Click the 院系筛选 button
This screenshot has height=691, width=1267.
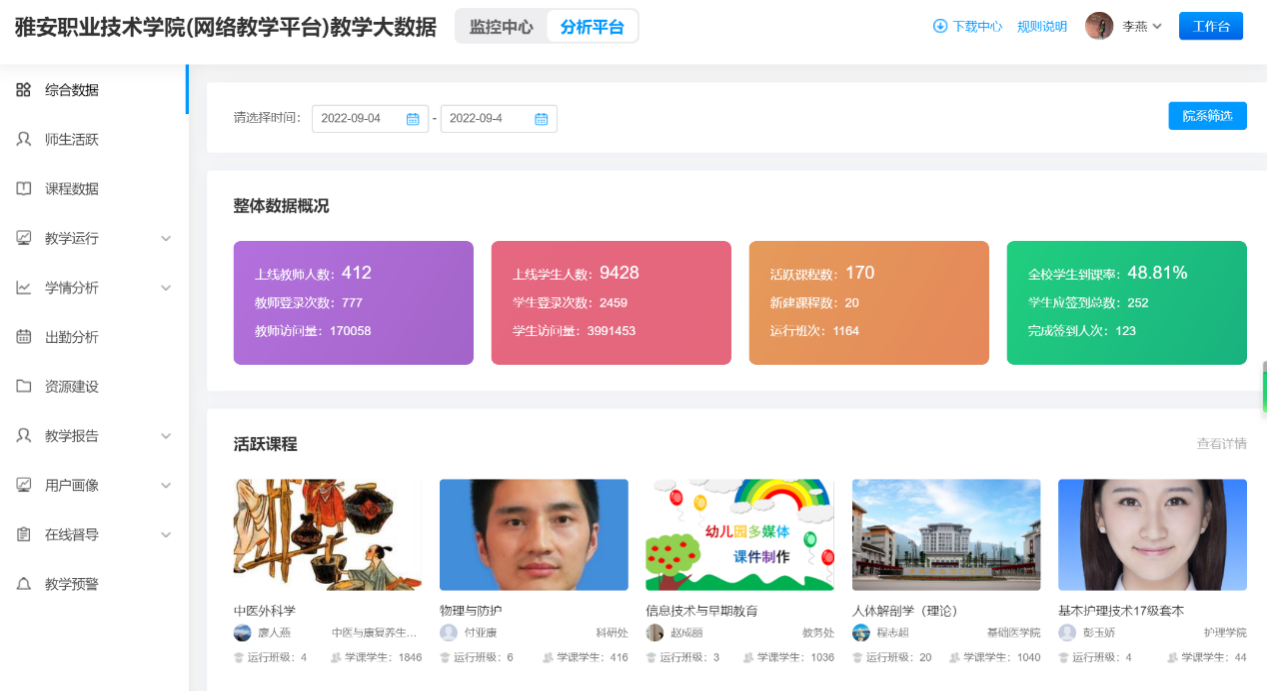point(1207,116)
